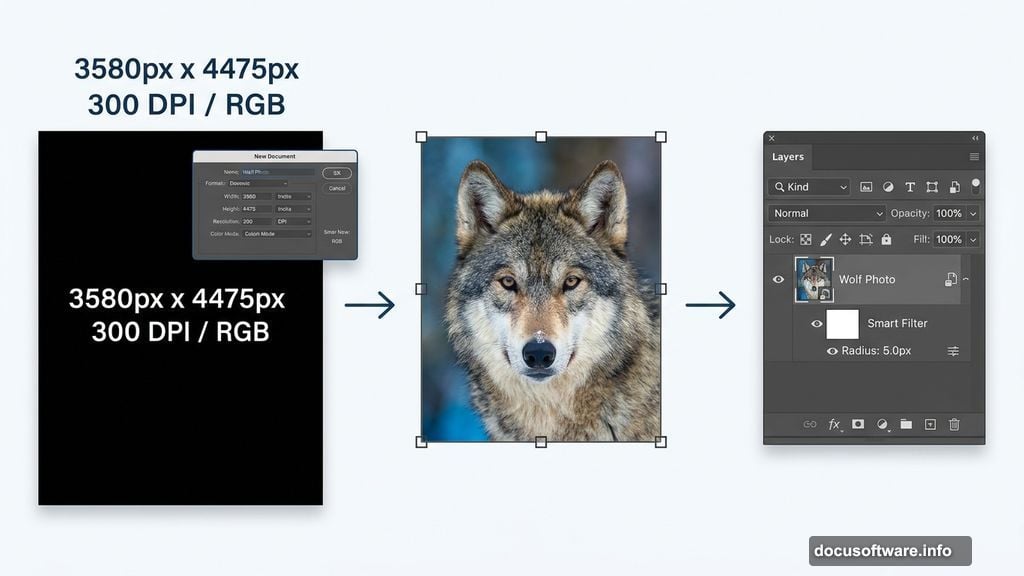Toggle Smart Filter visibility
This screenshot has width=1024, height=576.
[x=818, y=323]
